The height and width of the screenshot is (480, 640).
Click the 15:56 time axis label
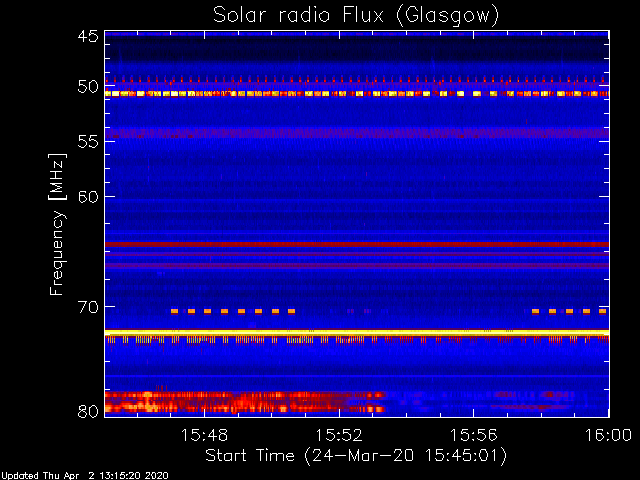(x=473, y=436)
